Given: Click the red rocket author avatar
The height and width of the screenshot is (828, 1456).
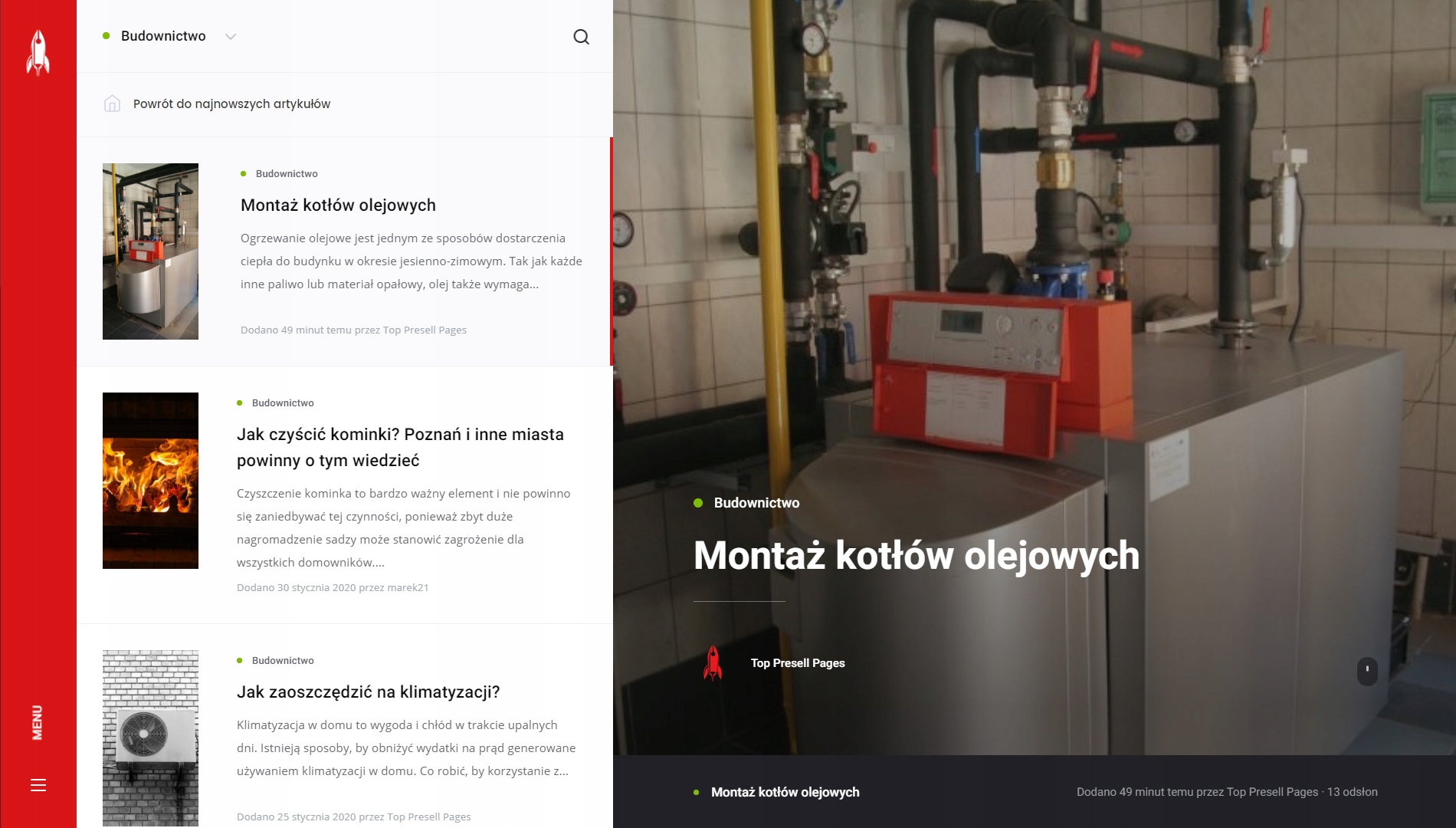Looking at the screenshot, I should (x=713, y=663).
